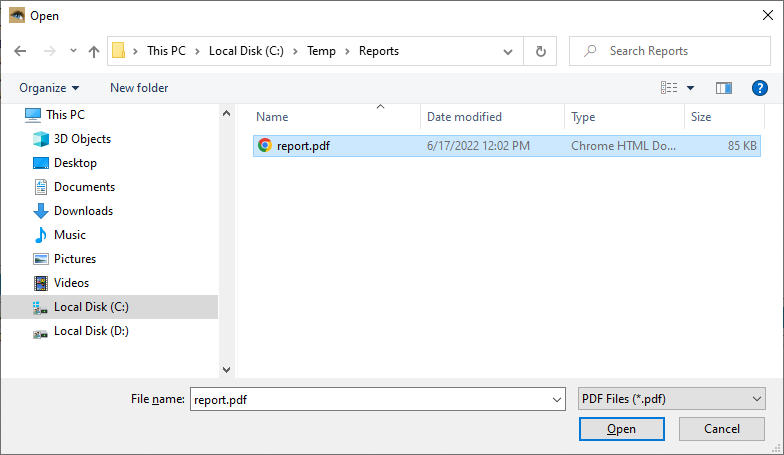Cancel the Open dialog
This screenshot has width=784, height=455.
[x=721, y=429]
